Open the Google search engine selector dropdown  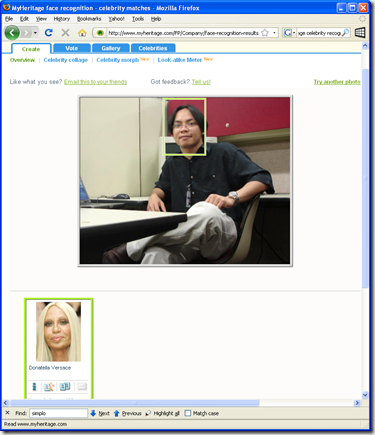289,33
